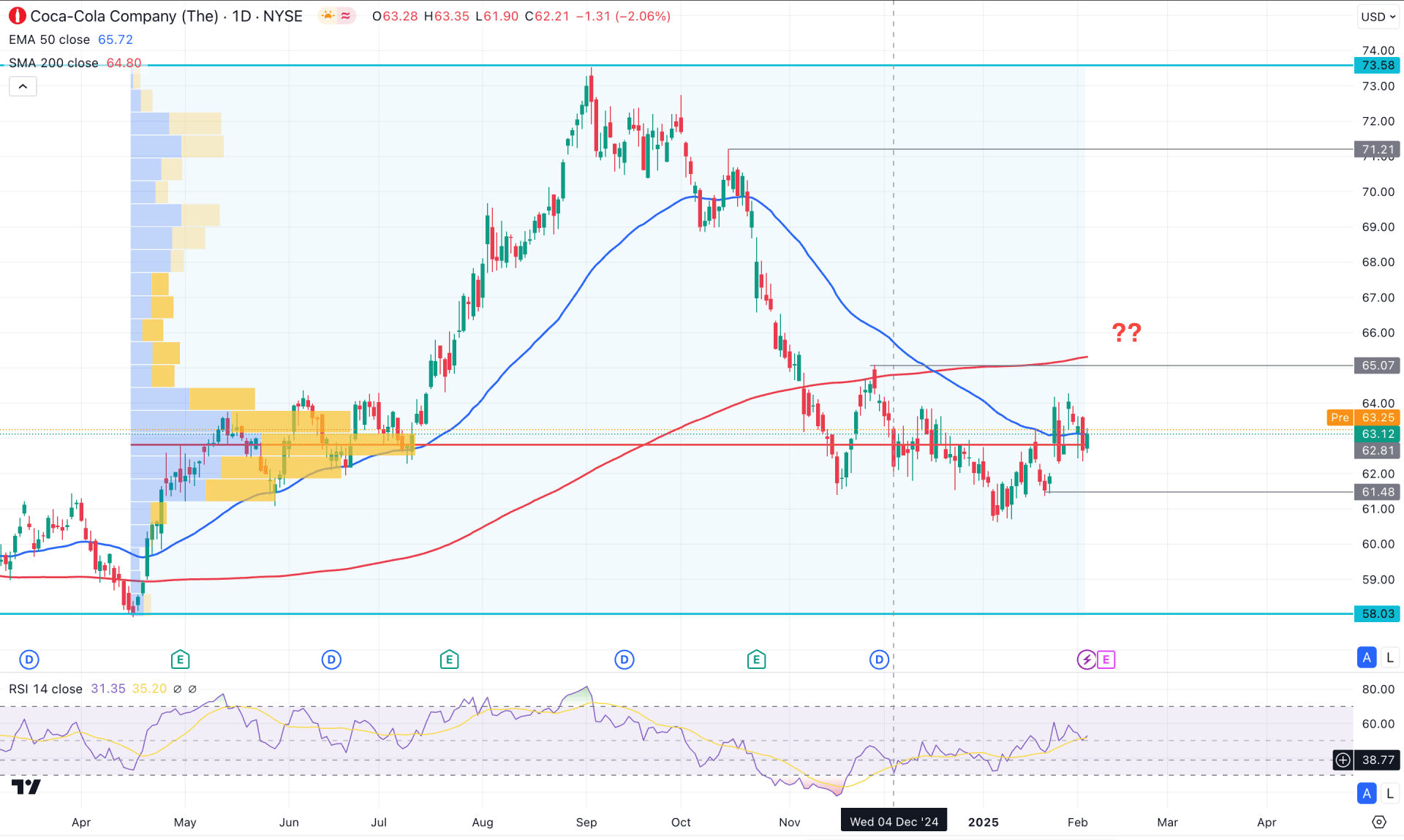1404x840 pixels.
Task: Click the green 63.12 last price label
Action: point(1378,434)
